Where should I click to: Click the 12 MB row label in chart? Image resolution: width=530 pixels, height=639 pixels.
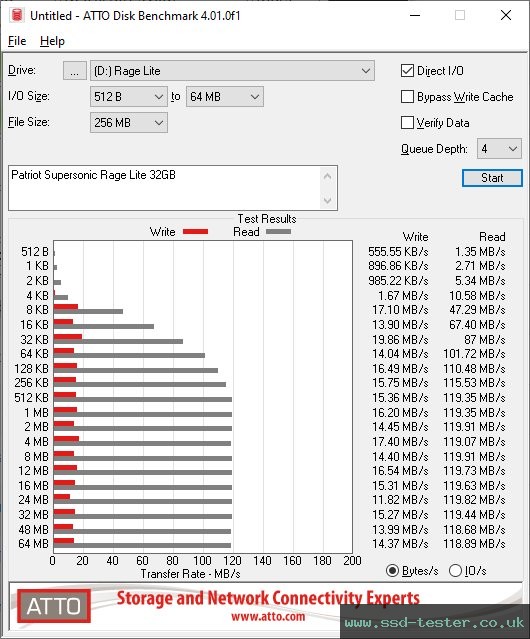[x=33, y=471]
